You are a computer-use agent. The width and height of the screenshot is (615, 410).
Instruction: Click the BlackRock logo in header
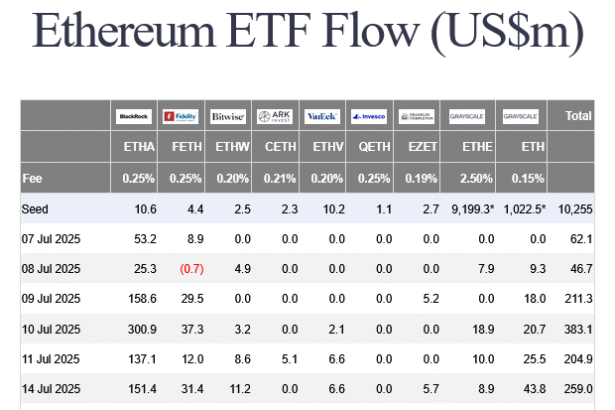coord(133,116)
